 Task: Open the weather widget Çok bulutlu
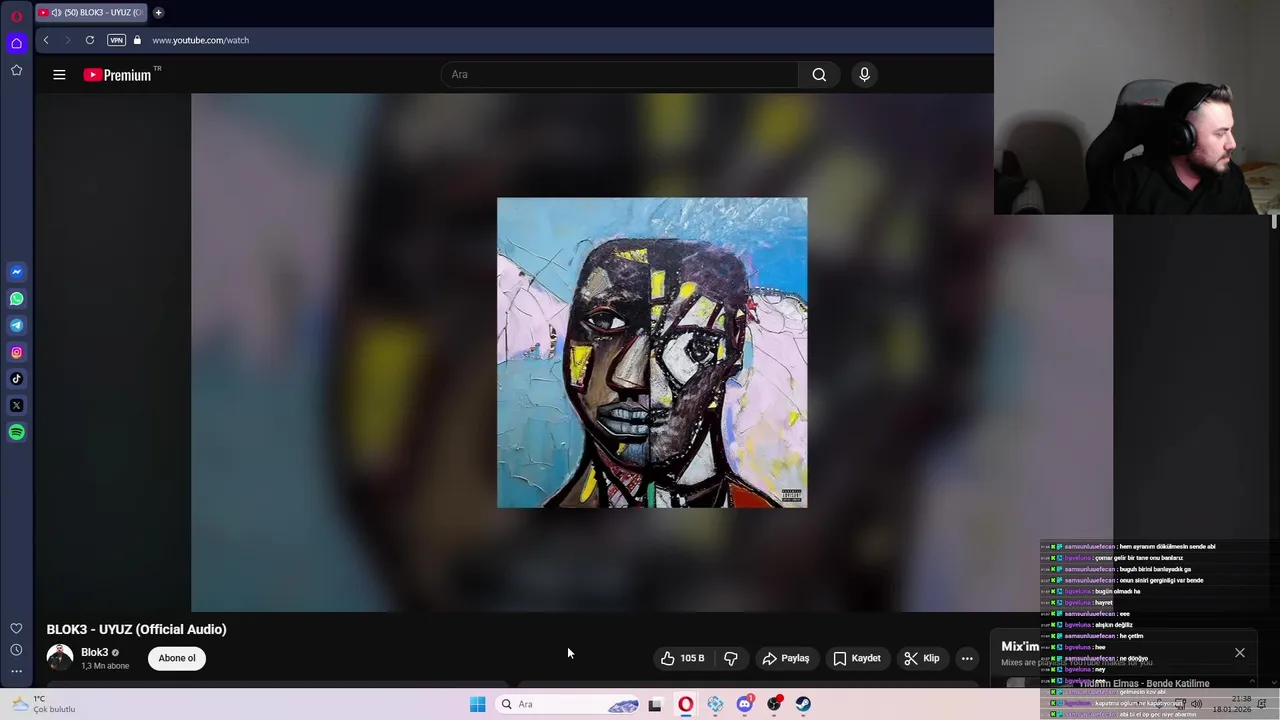pyautogui.click(x=44, y=704)
